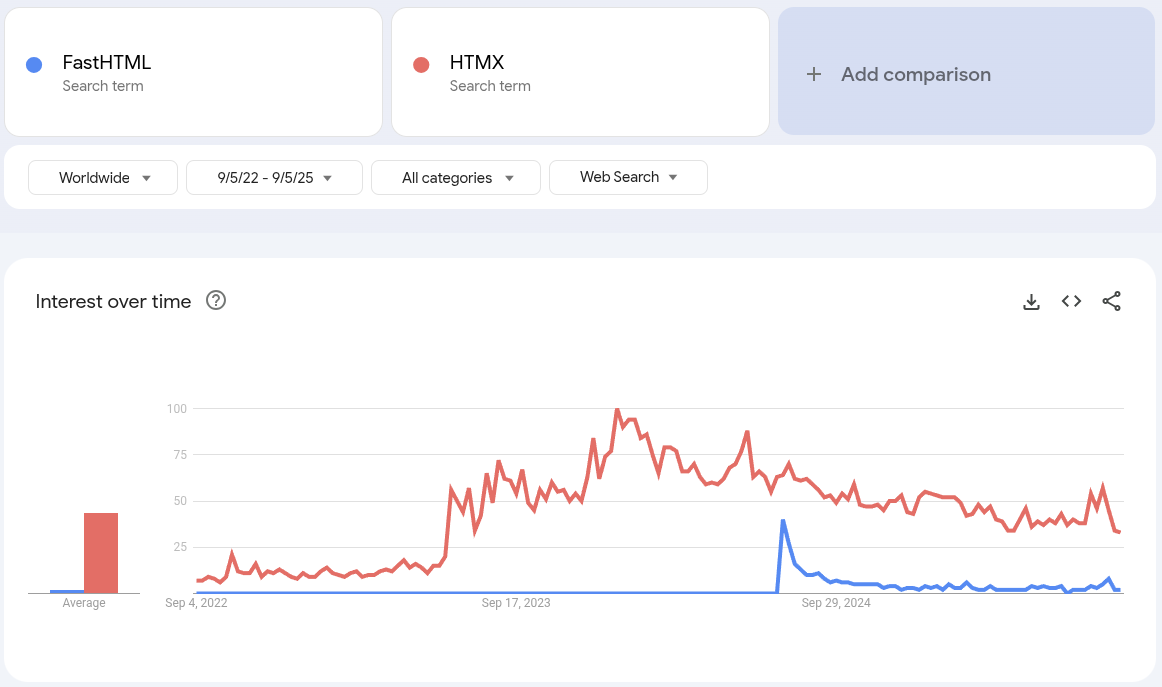
Task: Edit the HTMX search term card
Action: (x=580, y=72)
